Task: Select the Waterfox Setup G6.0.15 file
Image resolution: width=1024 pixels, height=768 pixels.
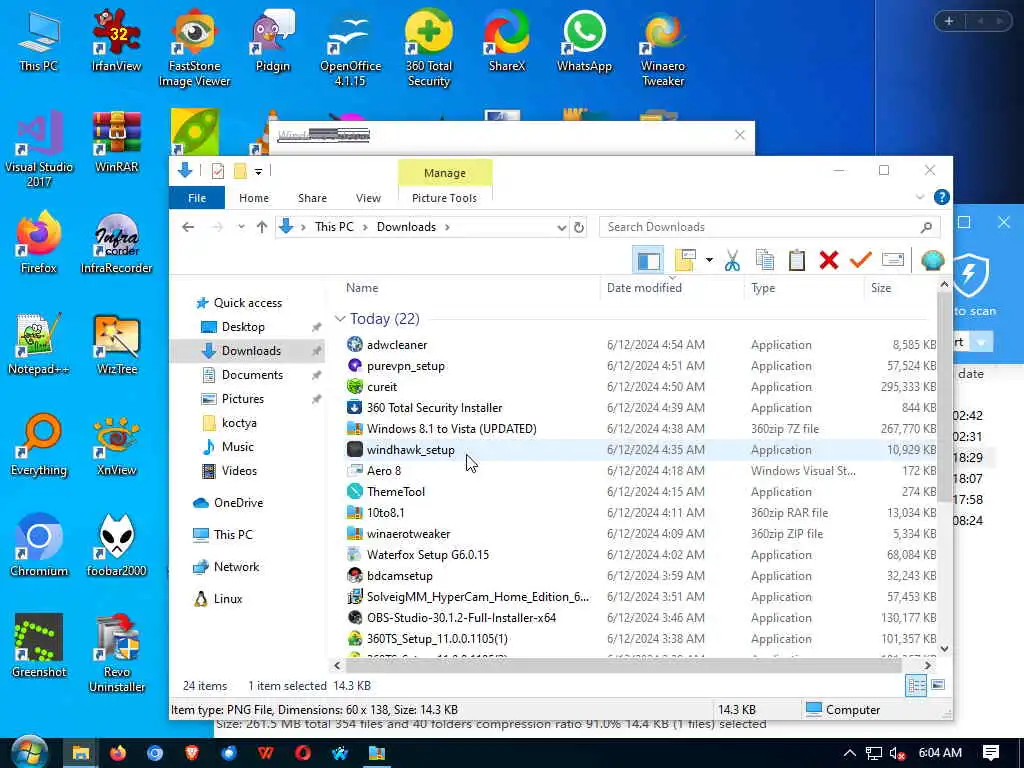Action: (x=427, y=554)
